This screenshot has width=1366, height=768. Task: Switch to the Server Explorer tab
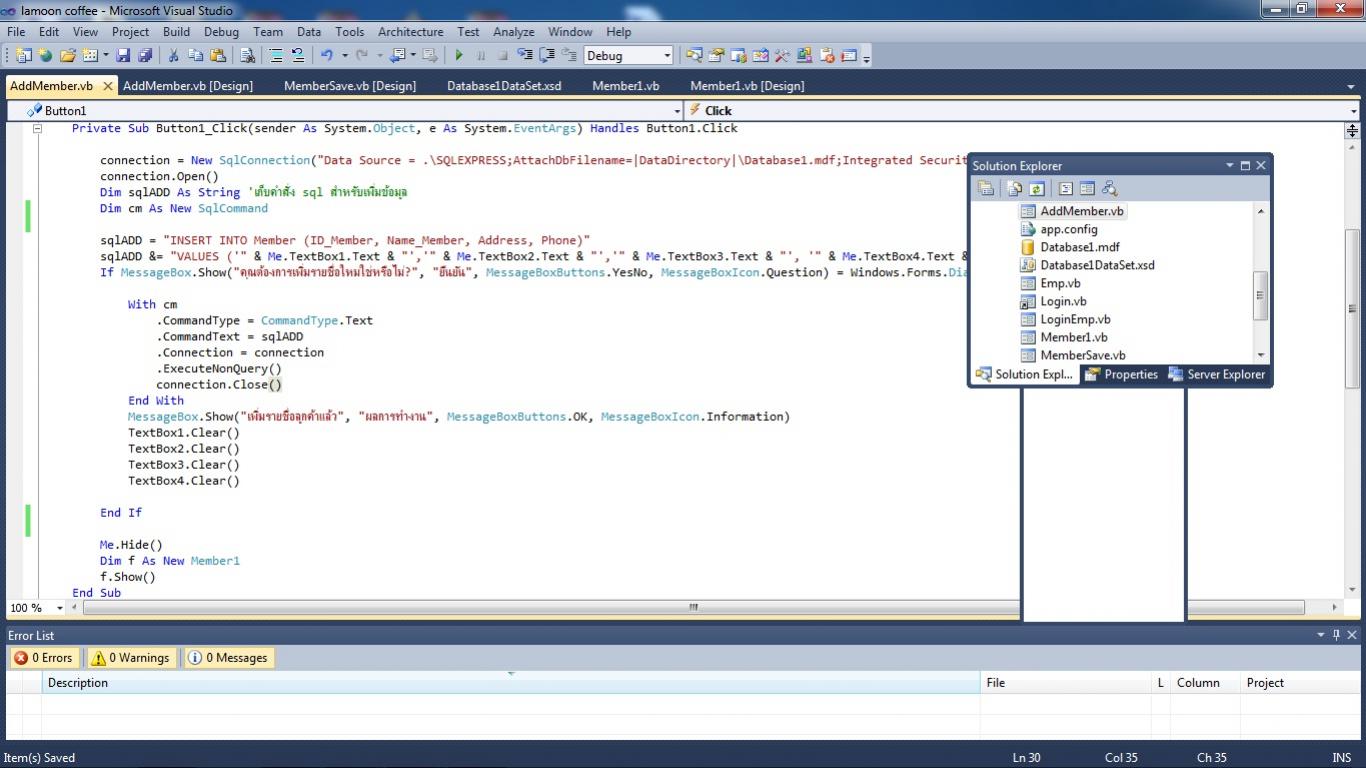pyautogui.click(x=1216, y=374)
